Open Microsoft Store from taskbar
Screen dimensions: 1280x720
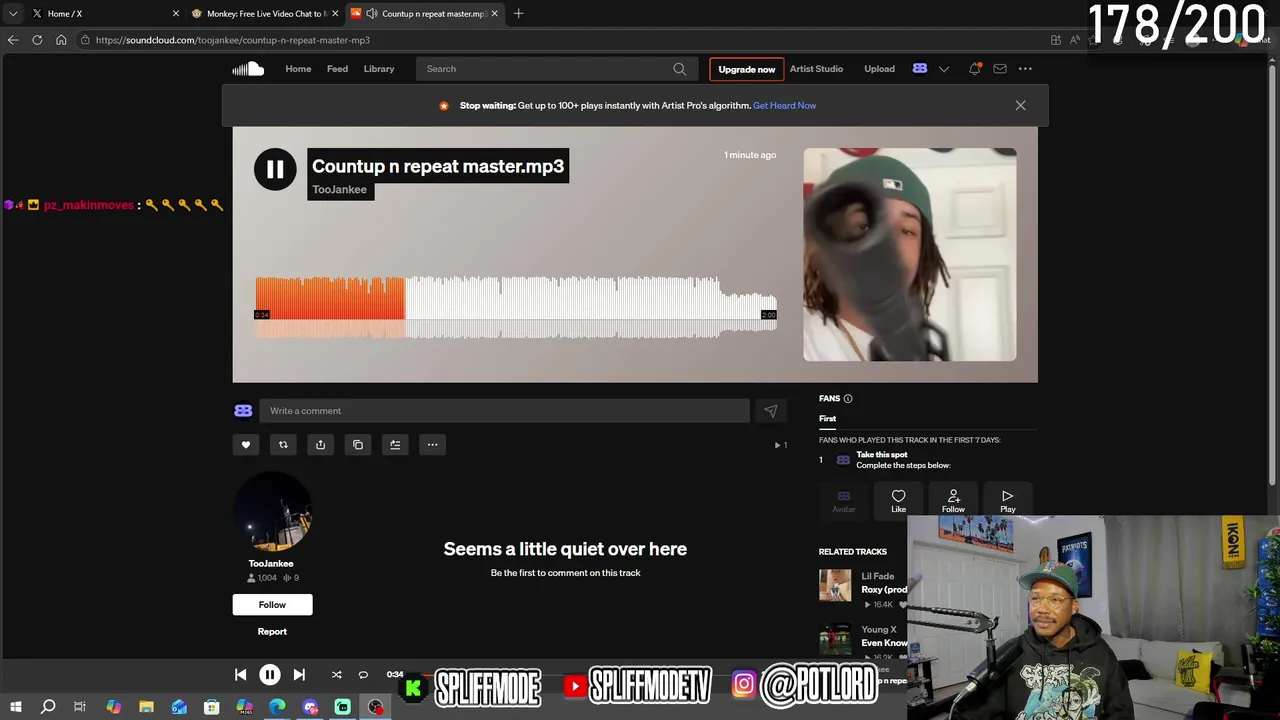coord(212,707)
